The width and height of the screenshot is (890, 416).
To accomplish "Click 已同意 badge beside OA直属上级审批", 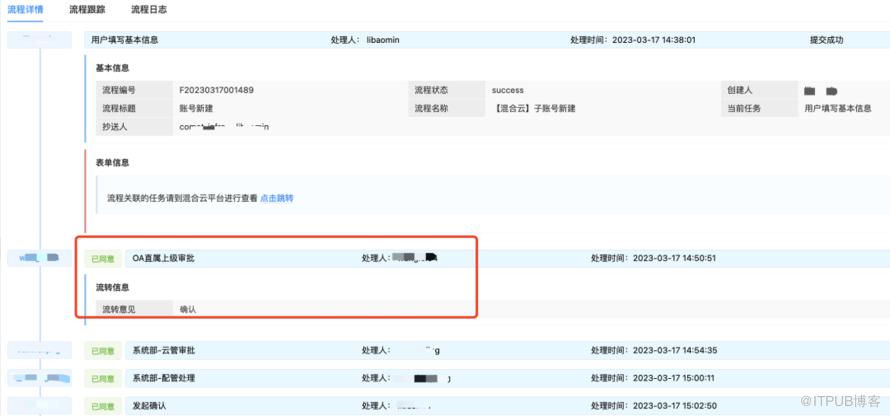I will [x=102, y=259].
